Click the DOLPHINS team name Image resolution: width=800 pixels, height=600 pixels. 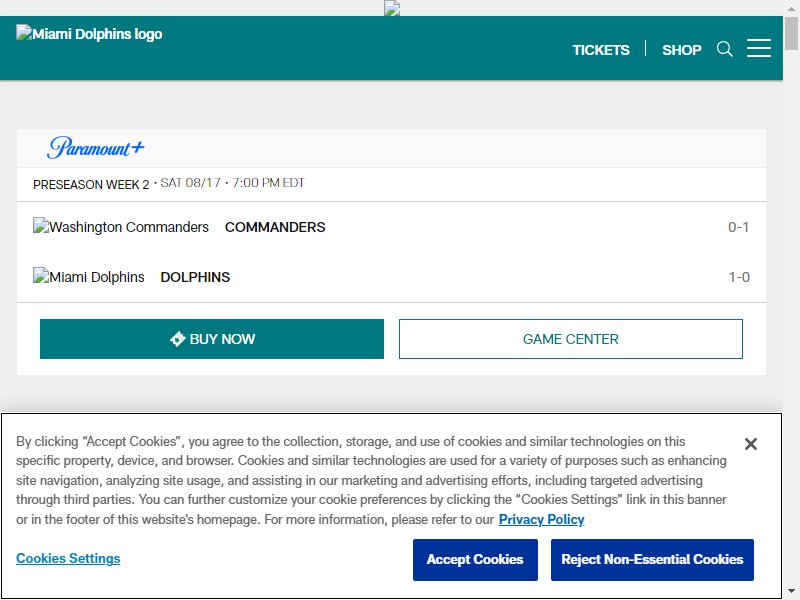coord(195,277)
